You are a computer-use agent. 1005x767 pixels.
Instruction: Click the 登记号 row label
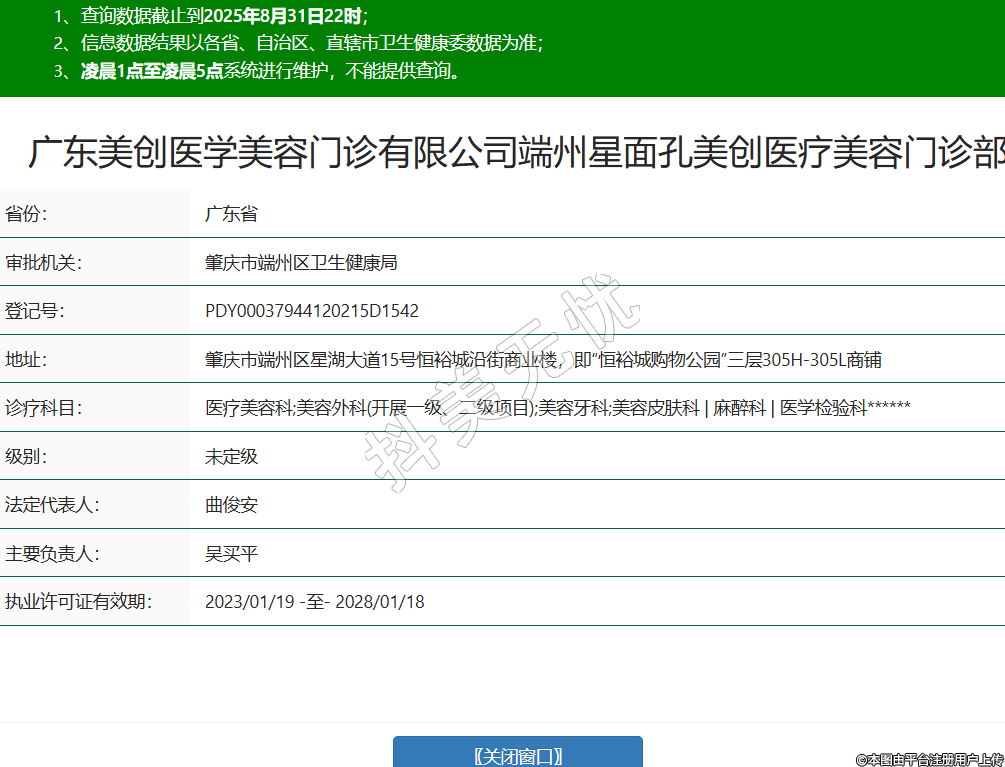[35, 311]
